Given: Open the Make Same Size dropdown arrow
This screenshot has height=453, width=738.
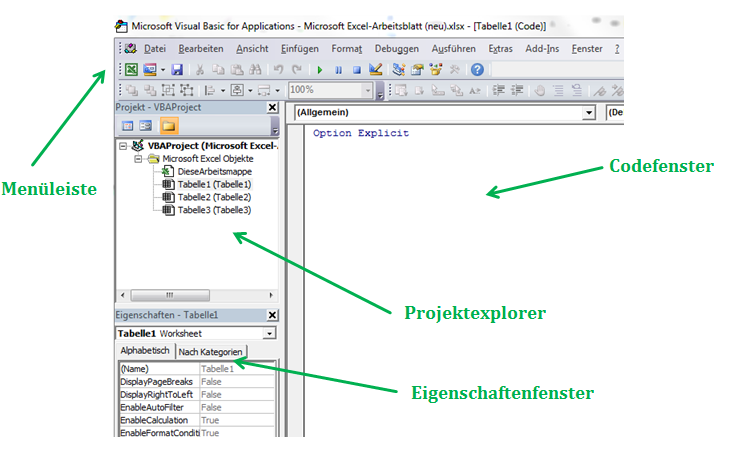Looking at the screenshot, I should coord(278,90).
